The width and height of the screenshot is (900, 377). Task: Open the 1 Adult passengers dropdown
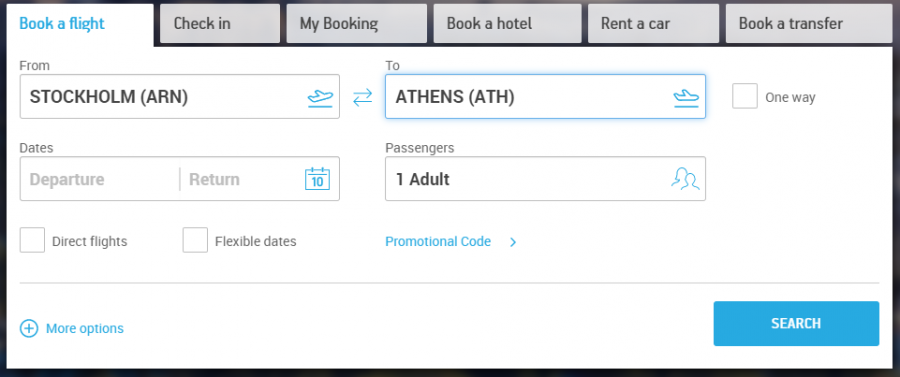coord(545,178)
